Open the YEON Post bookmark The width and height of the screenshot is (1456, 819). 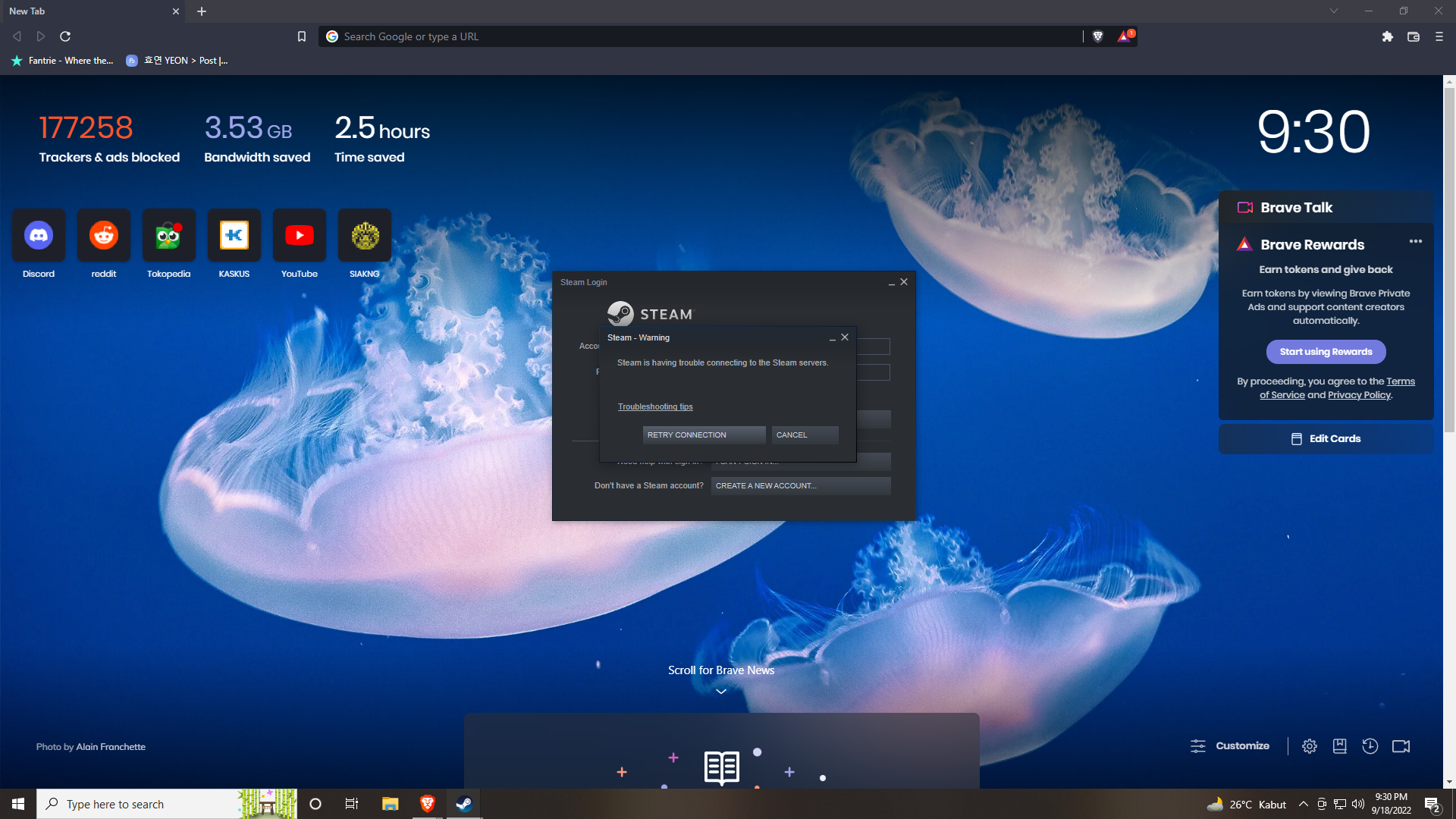coord(177,61)
